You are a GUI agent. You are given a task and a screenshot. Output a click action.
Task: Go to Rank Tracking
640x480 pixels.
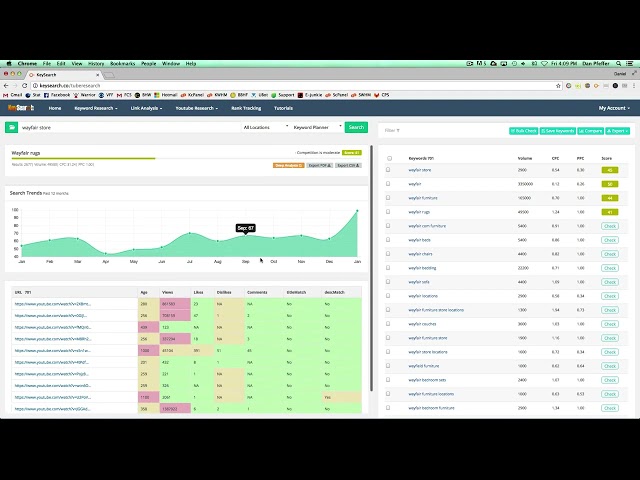pyautogui.click(x=246, y=108)
